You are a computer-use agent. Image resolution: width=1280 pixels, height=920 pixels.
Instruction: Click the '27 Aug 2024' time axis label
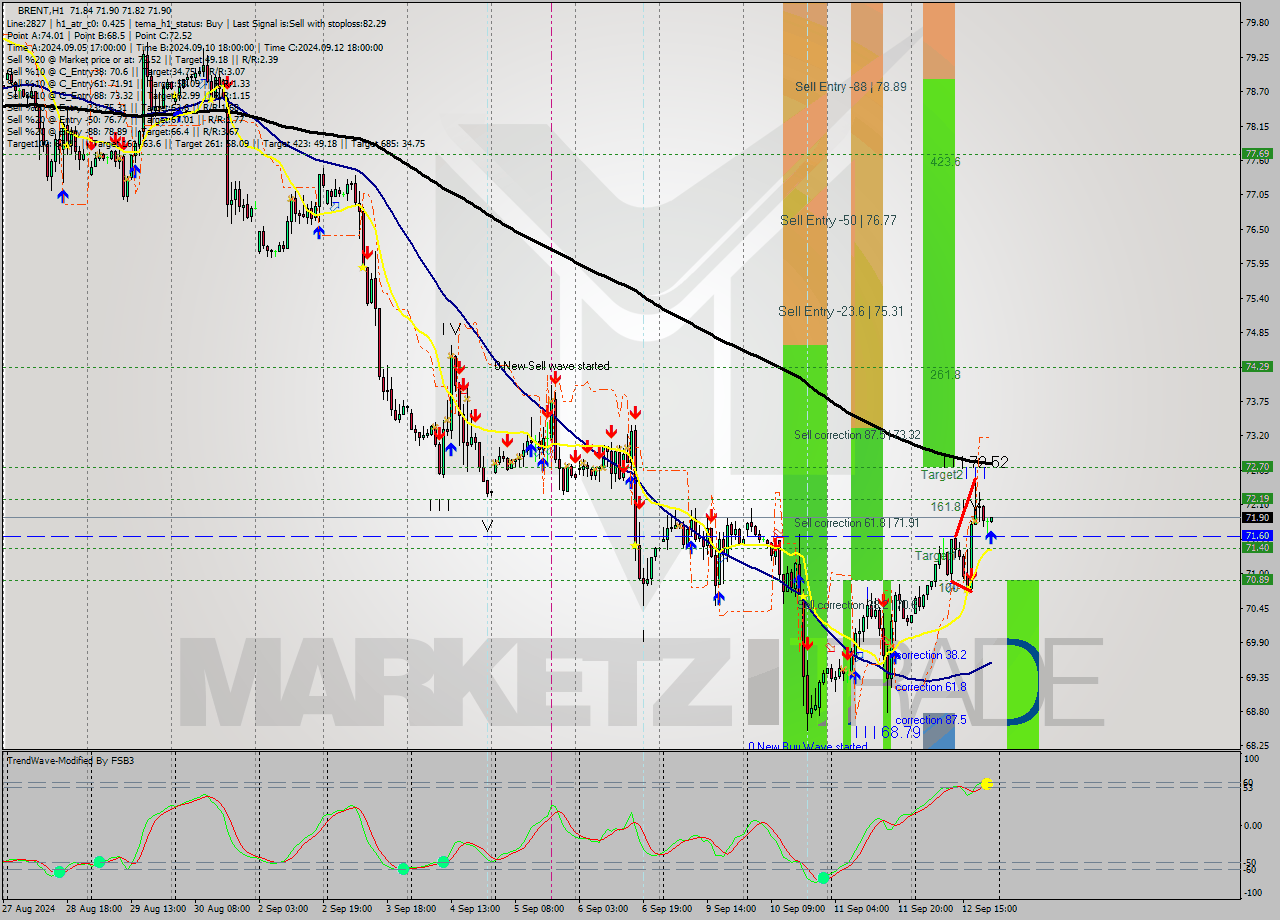click(29, 909)
